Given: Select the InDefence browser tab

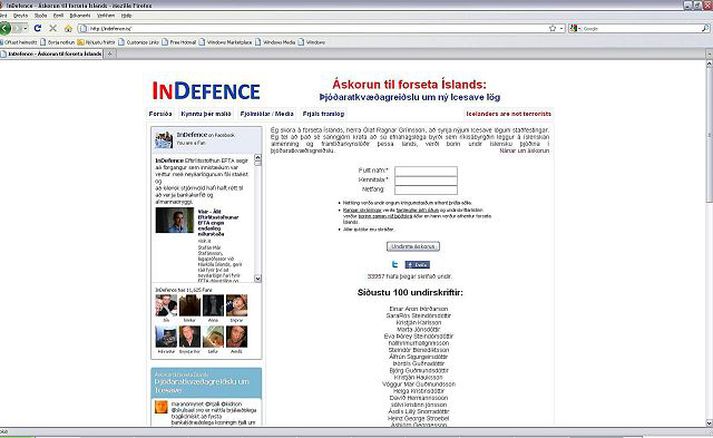Looking at the screenshot, I should point(51,54).
